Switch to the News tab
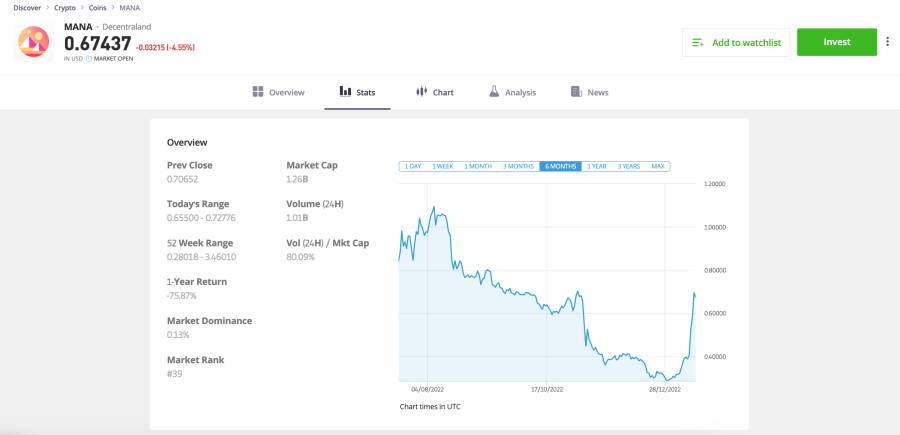900x435 pixels. pyautogui.click(x=598, y=92)
